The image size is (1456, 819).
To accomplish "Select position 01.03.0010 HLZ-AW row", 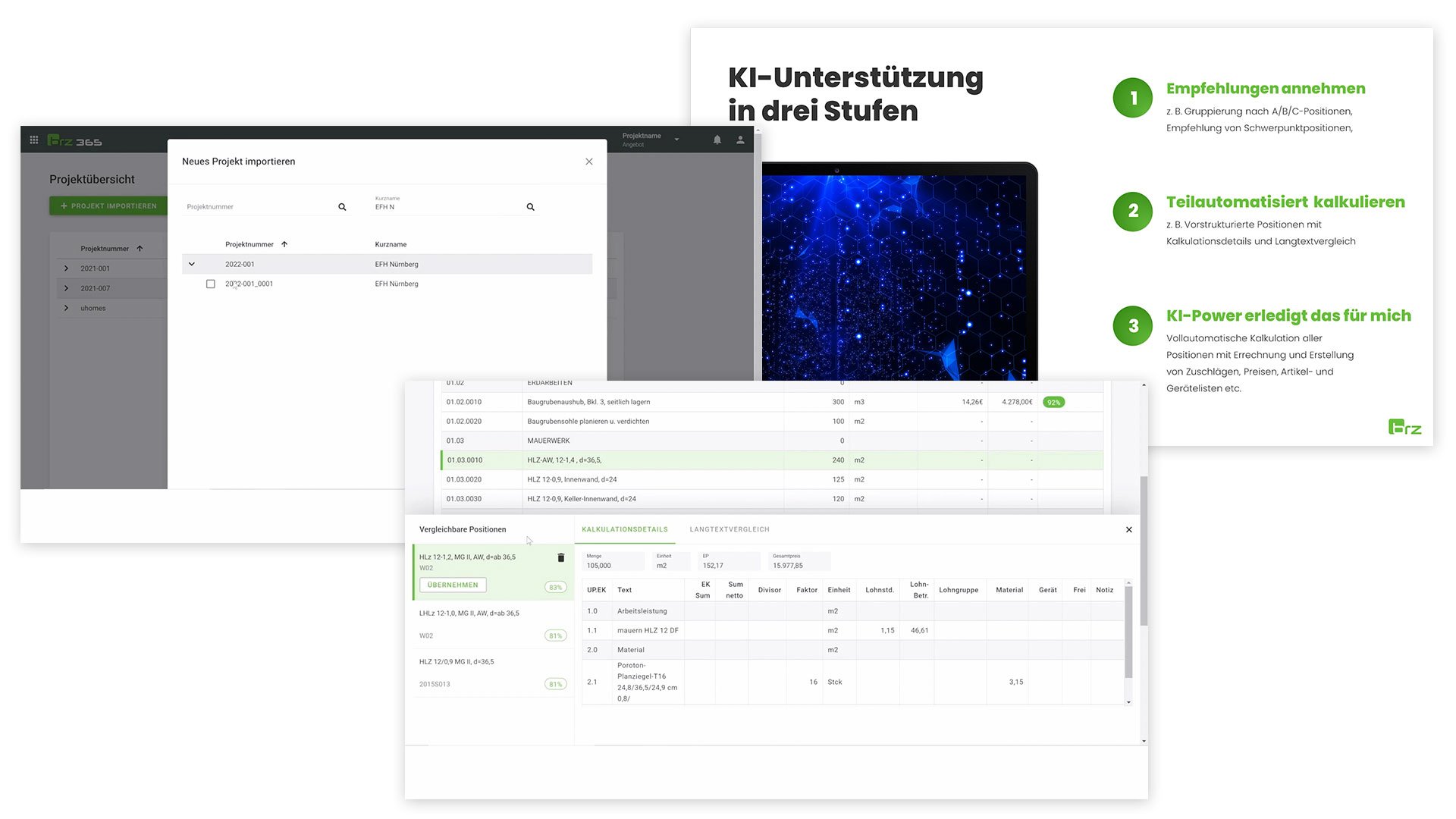I will pos(772,460).
